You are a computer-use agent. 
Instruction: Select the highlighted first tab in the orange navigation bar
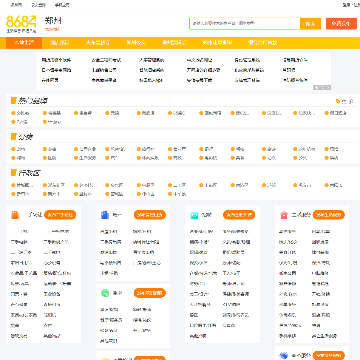click(24, 43)
